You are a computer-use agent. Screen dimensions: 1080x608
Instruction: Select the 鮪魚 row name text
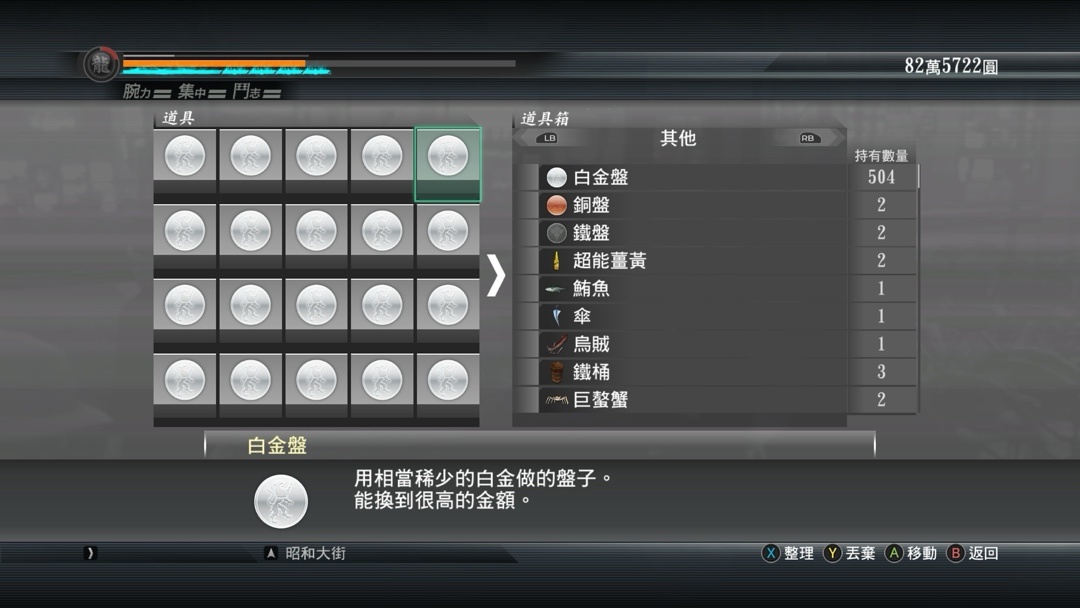[x=591, y=289]
